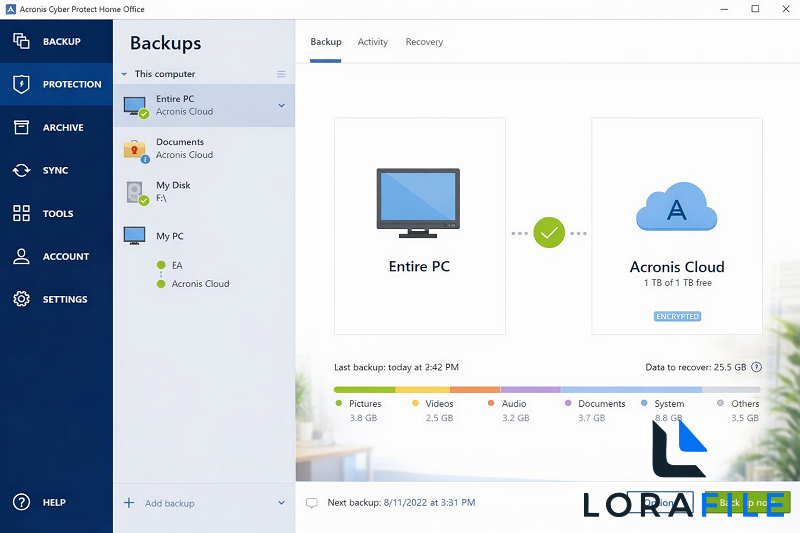Click the Acronis Cloud destination card title
800x533 pixels.
[677, 267]
